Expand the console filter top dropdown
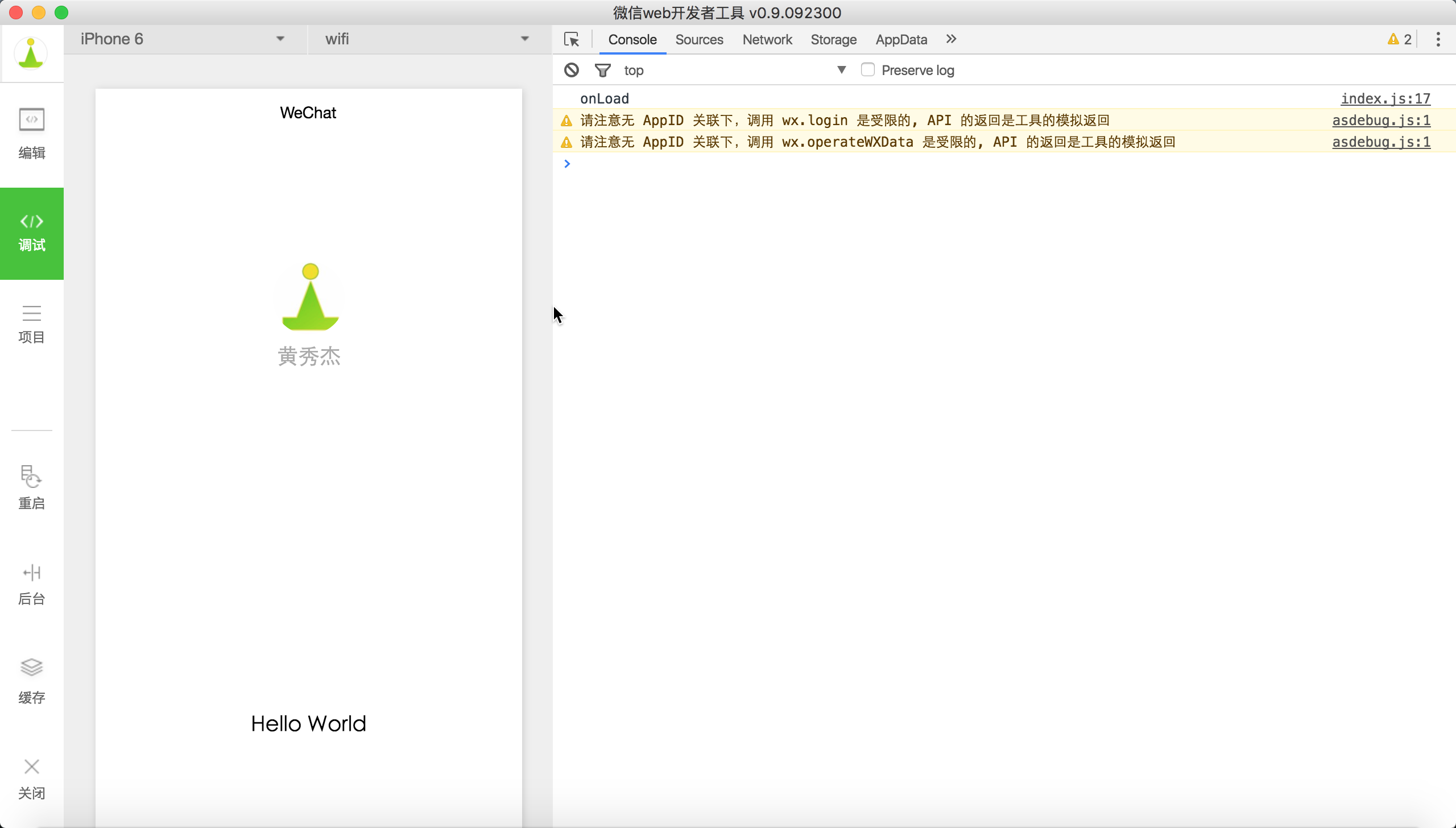The width and height of the screenshot is (1456, 828). click(841, 70)
